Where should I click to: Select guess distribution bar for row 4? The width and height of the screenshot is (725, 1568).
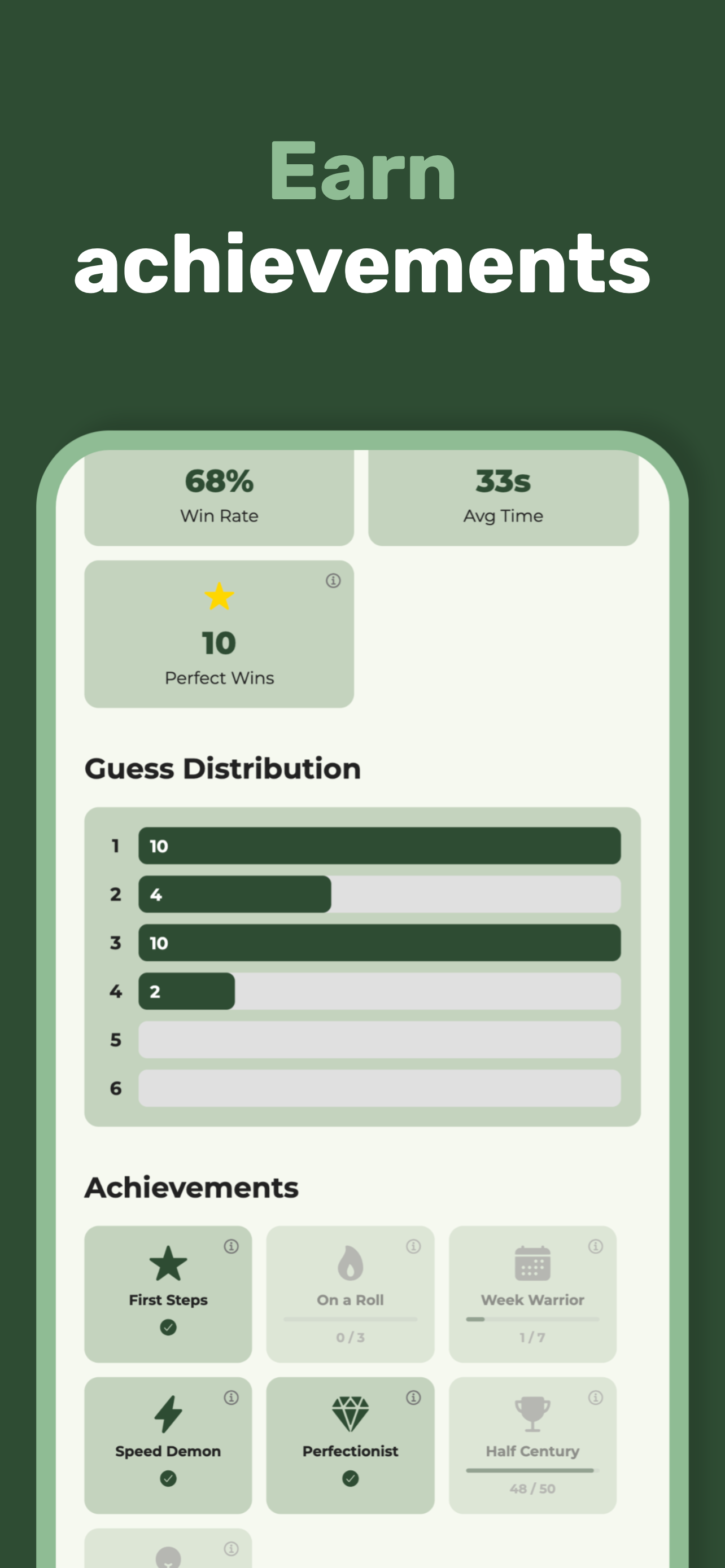coord(379,991)
